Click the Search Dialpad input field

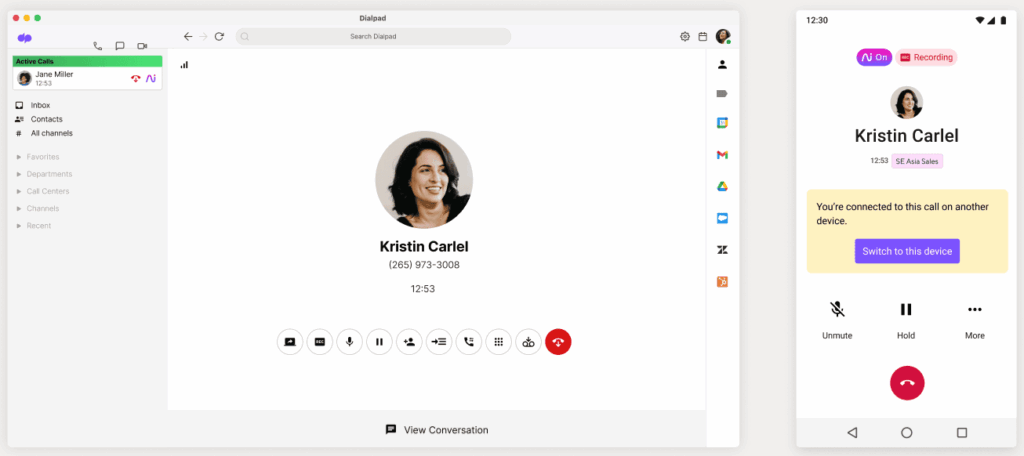click(x=373, y=37)
